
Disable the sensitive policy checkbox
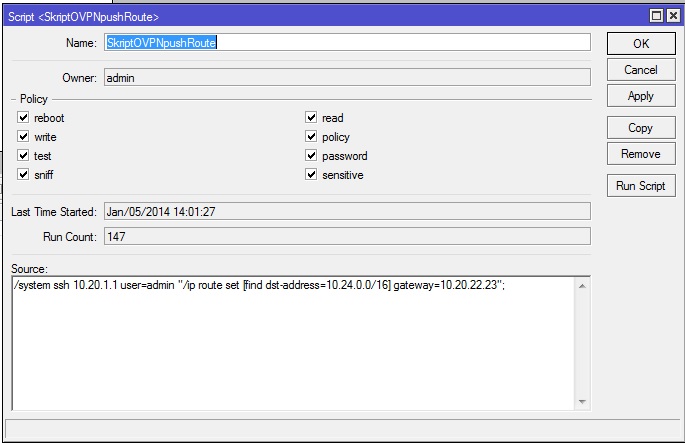pos(311,174)
